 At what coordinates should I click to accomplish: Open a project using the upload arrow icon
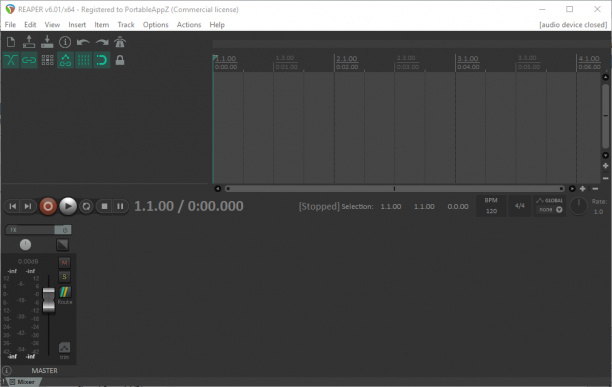pyautogui.click(x=29, y=42)
